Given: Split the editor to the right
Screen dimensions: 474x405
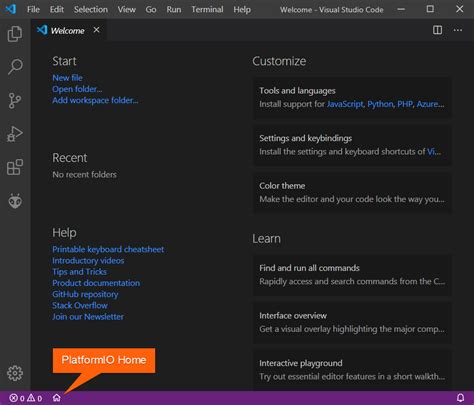Looking at the screenshot, I should tap(437, 30).
